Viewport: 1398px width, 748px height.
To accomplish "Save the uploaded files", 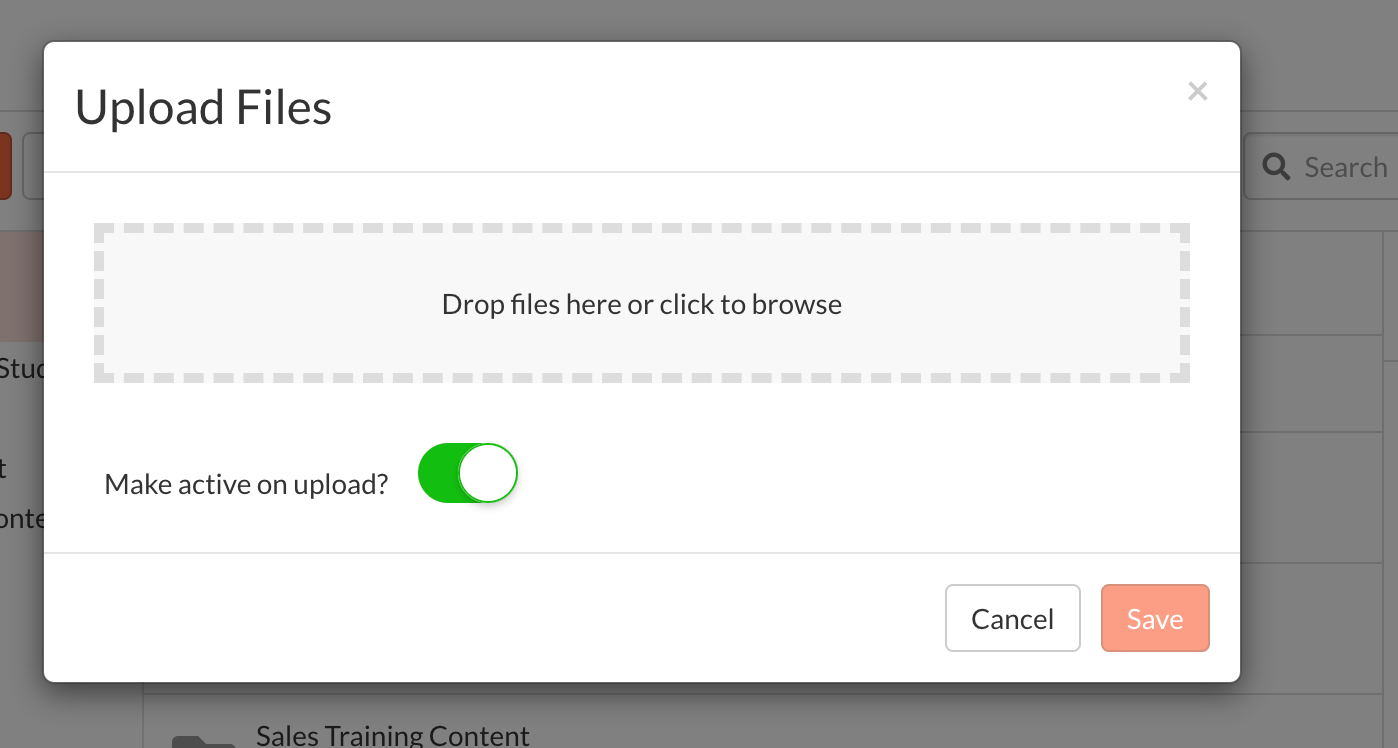I will [1155, 618].
